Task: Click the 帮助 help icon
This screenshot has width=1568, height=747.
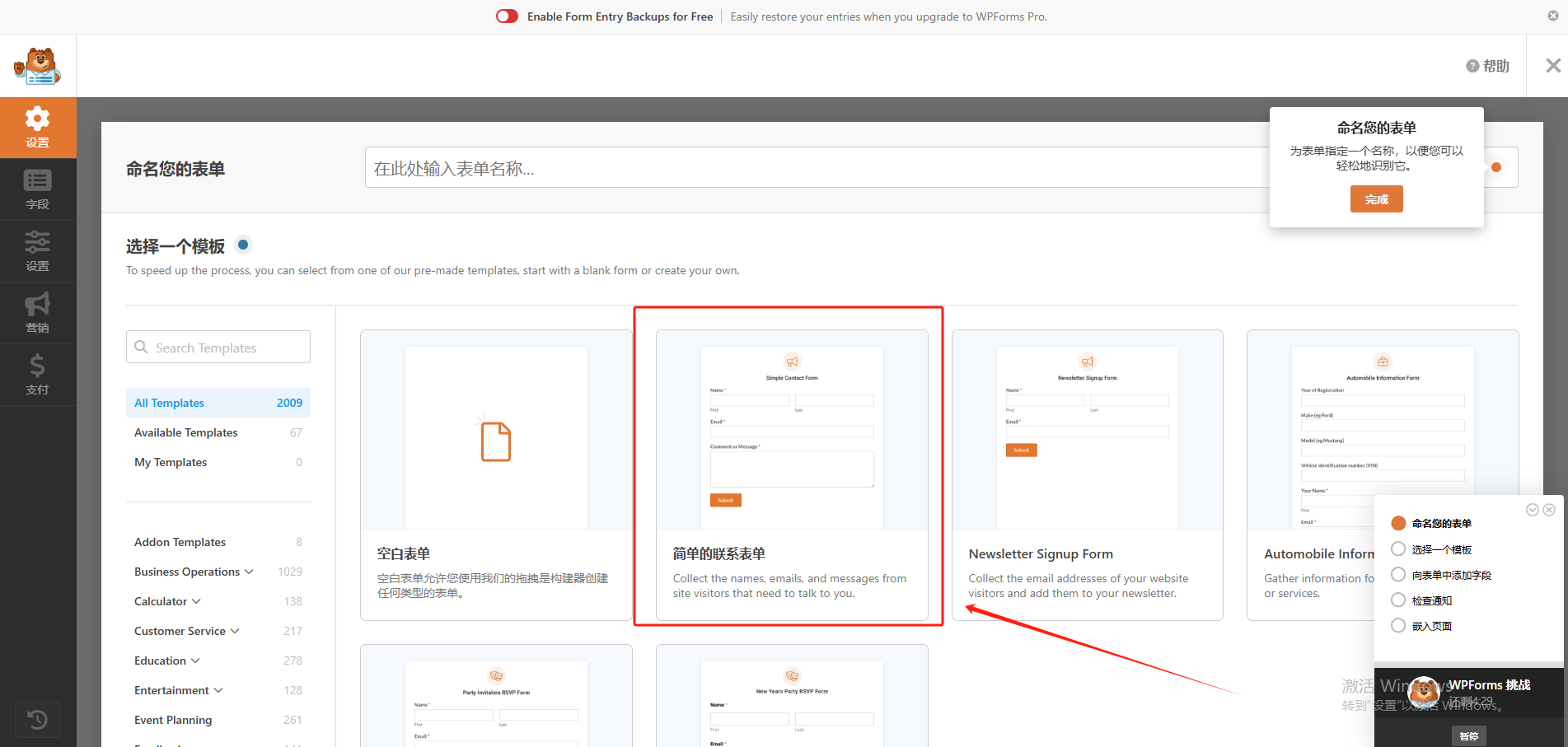Action: coord(1472,65)
